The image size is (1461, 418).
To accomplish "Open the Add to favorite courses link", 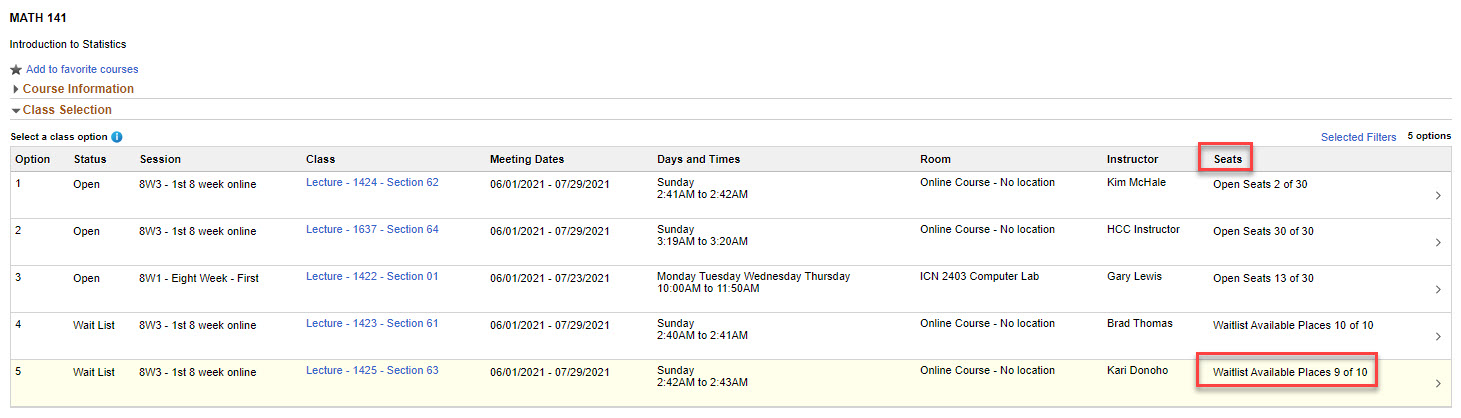I will point(82,70).
